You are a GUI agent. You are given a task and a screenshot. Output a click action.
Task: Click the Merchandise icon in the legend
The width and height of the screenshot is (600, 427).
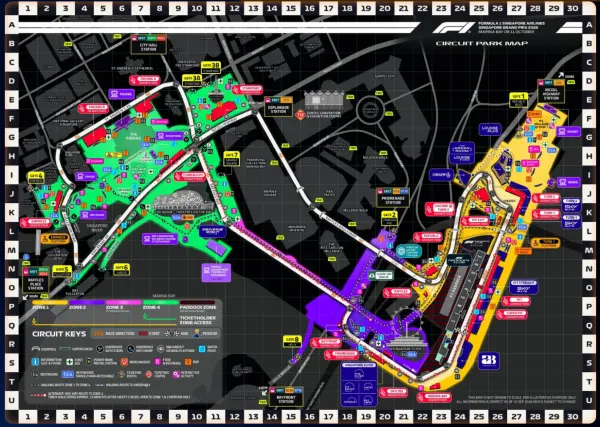click(124, 362)
